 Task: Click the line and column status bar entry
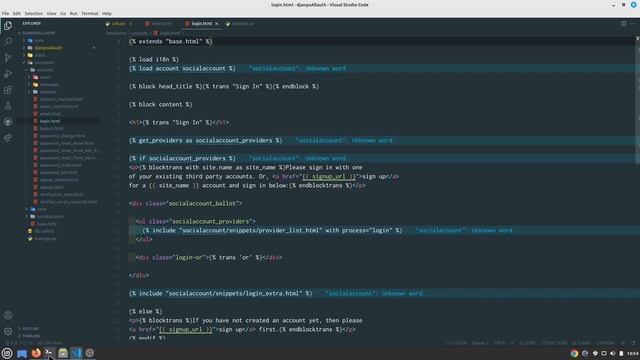(x=456, y=343)
